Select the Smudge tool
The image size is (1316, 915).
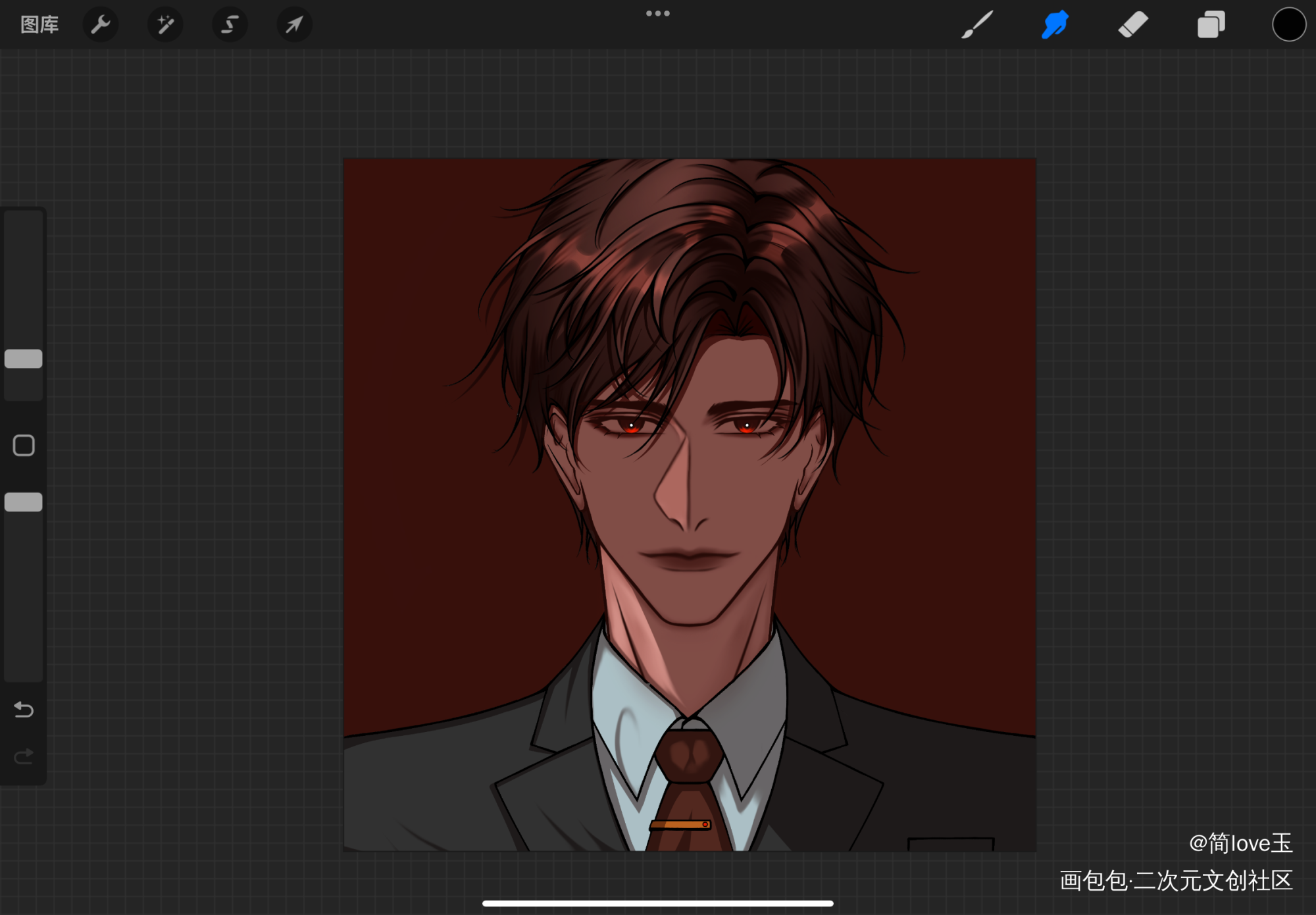pyautogui.click(x=1055, y=25)
